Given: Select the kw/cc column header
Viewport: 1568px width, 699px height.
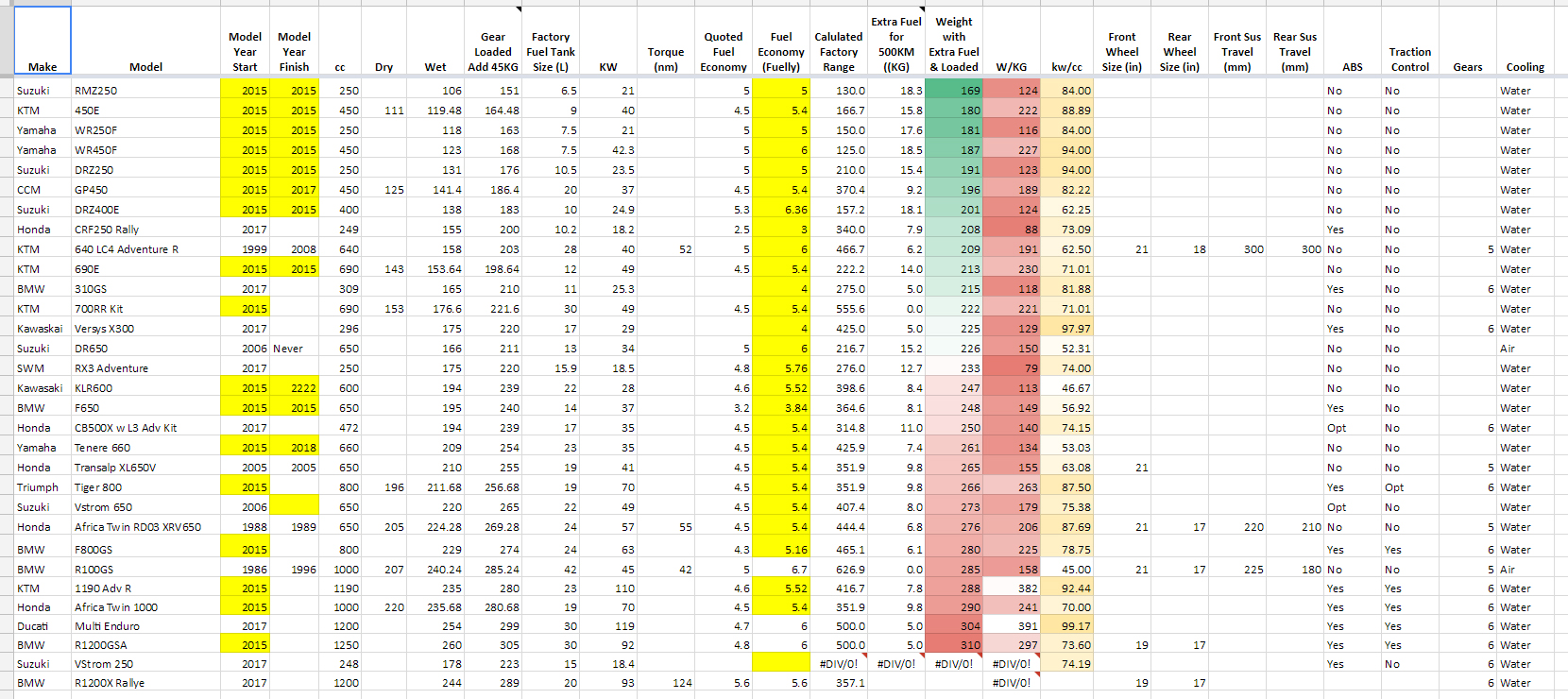Looking at the screenshot, I should point(1067,41).
